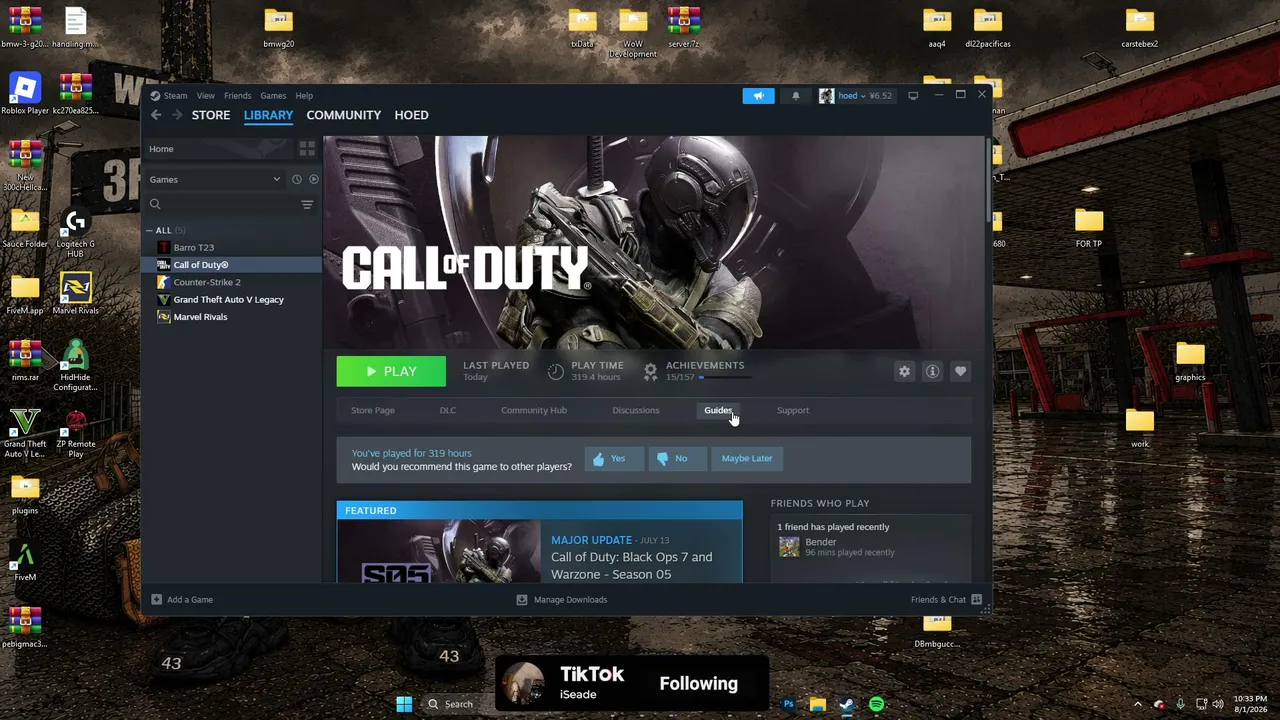Open the HOED profile tab
The width and height of the screenshot is (1280, 720).
click(412, 115)
